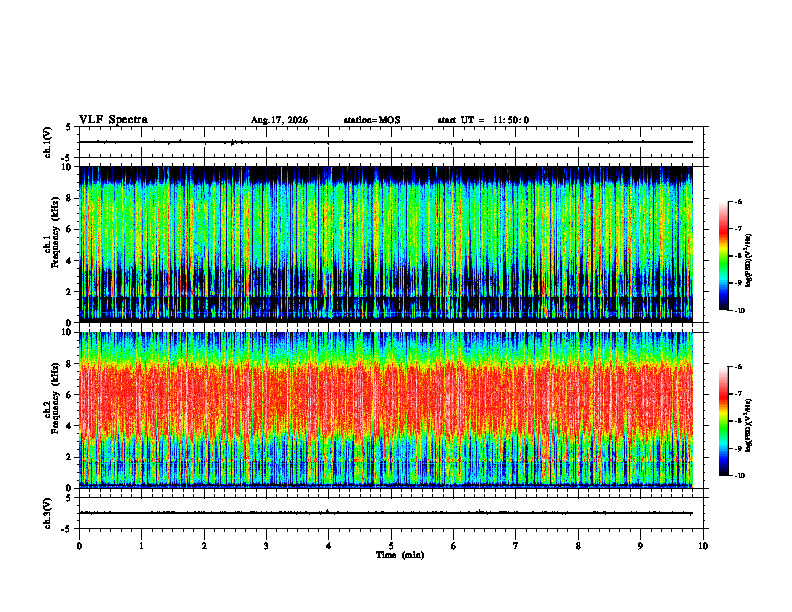Click the ch.2 spectrogram color scale bar

tap(723, 421)
